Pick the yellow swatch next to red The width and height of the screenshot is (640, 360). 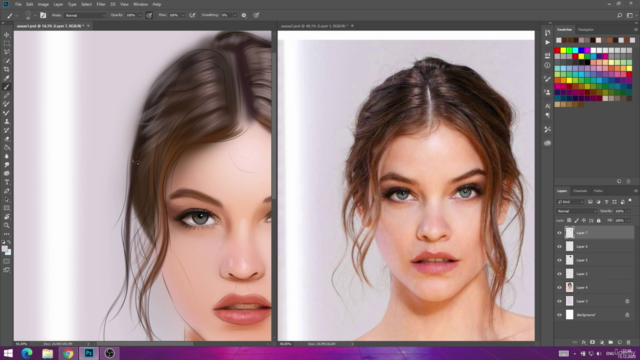[564, 50]
